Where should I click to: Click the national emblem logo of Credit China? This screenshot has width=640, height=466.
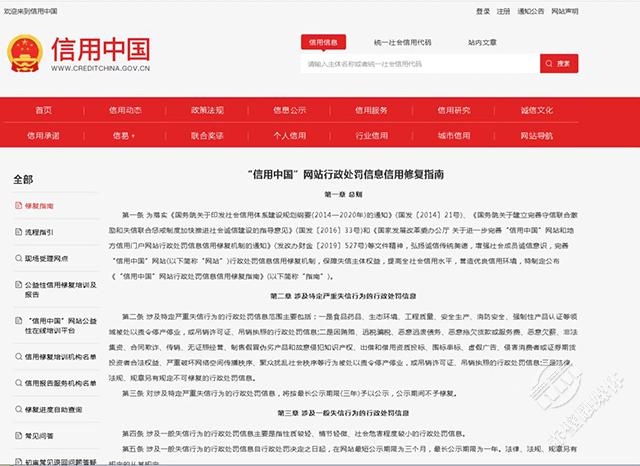coord(25,53)
